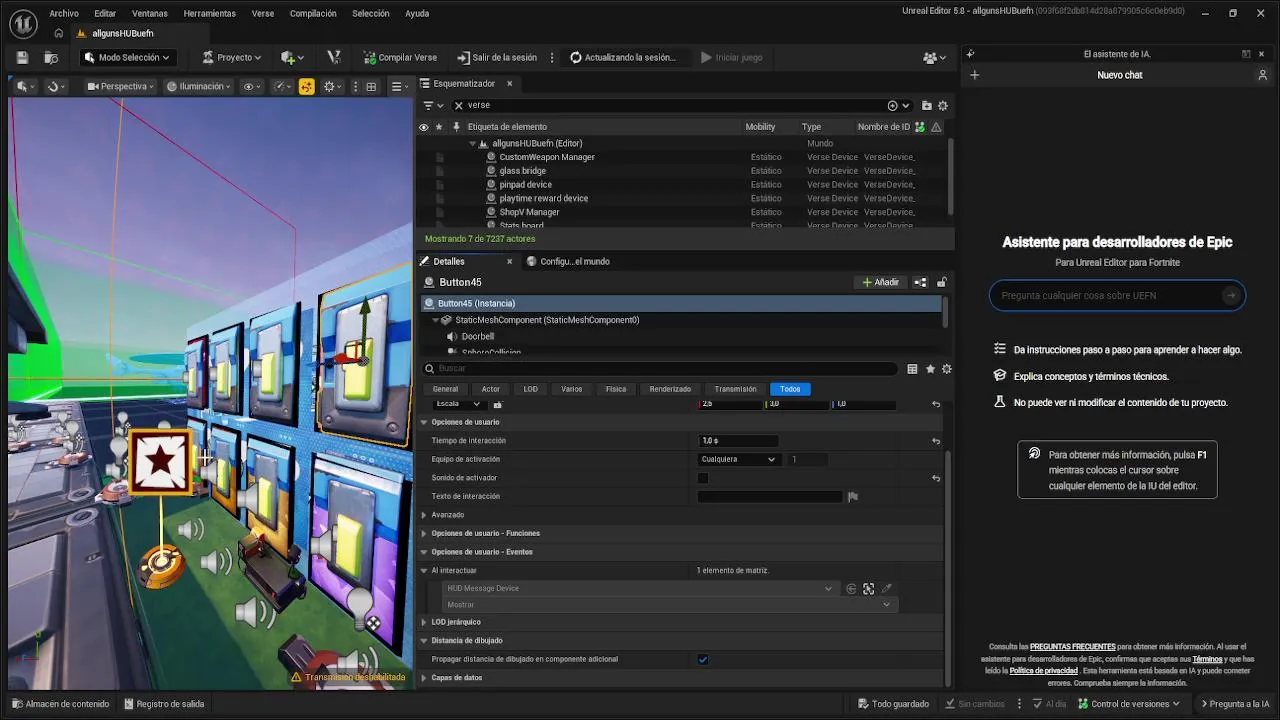The height and width of the screenshot is (720, 1280).
Task: Click the Compilar Verse button
Action: 400,57
